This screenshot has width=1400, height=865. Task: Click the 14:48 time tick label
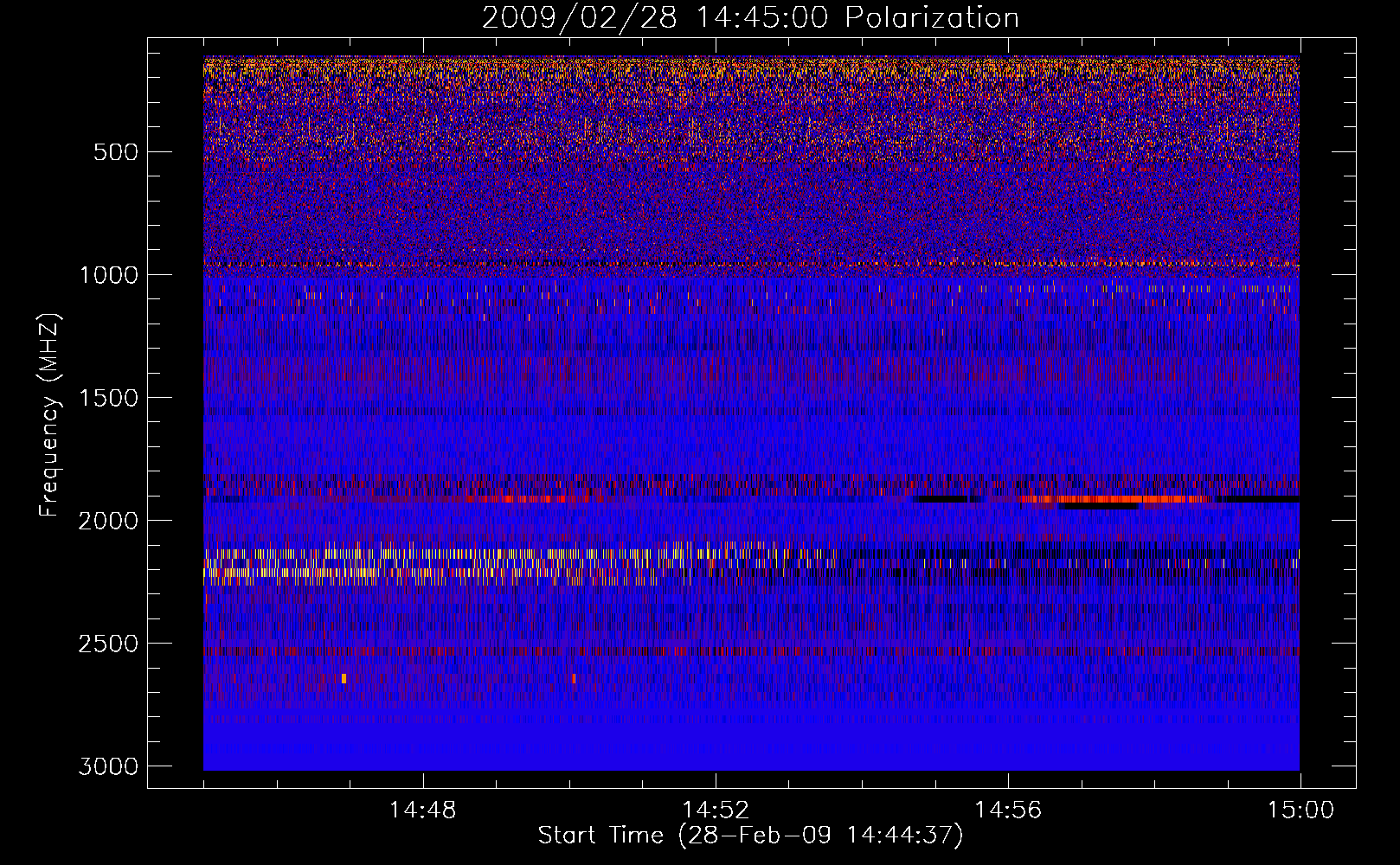point(422,811)
